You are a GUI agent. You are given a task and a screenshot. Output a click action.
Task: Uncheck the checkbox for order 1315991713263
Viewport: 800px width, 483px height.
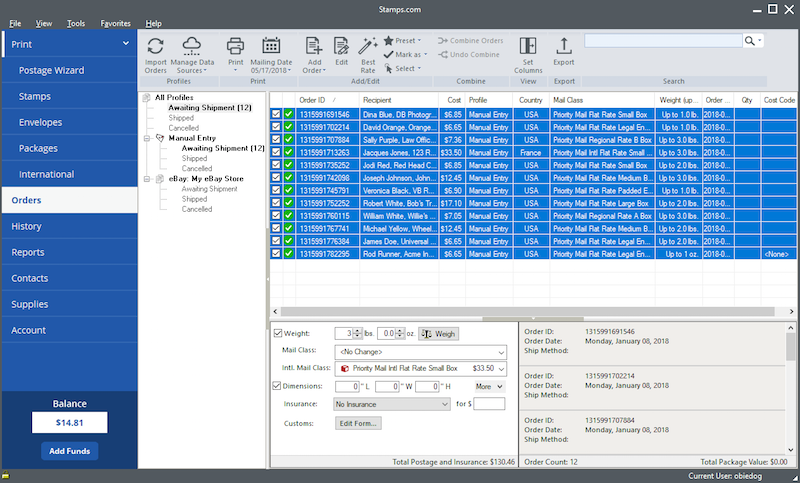point(276,152)
